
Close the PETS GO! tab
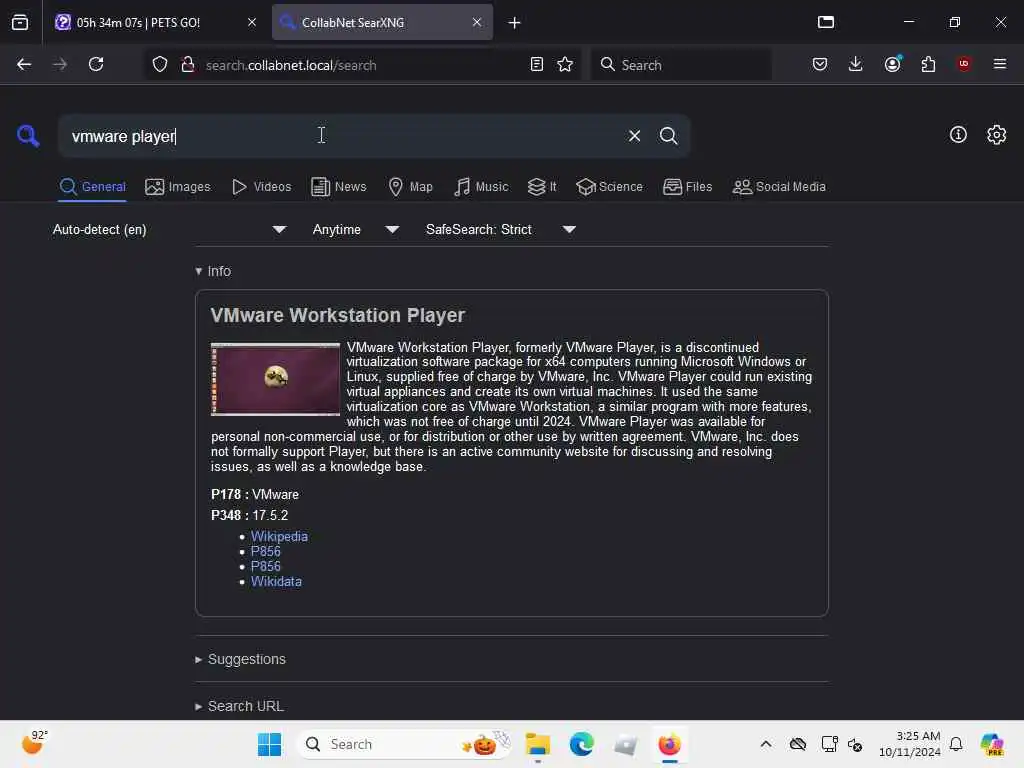(x=252, y=22)
